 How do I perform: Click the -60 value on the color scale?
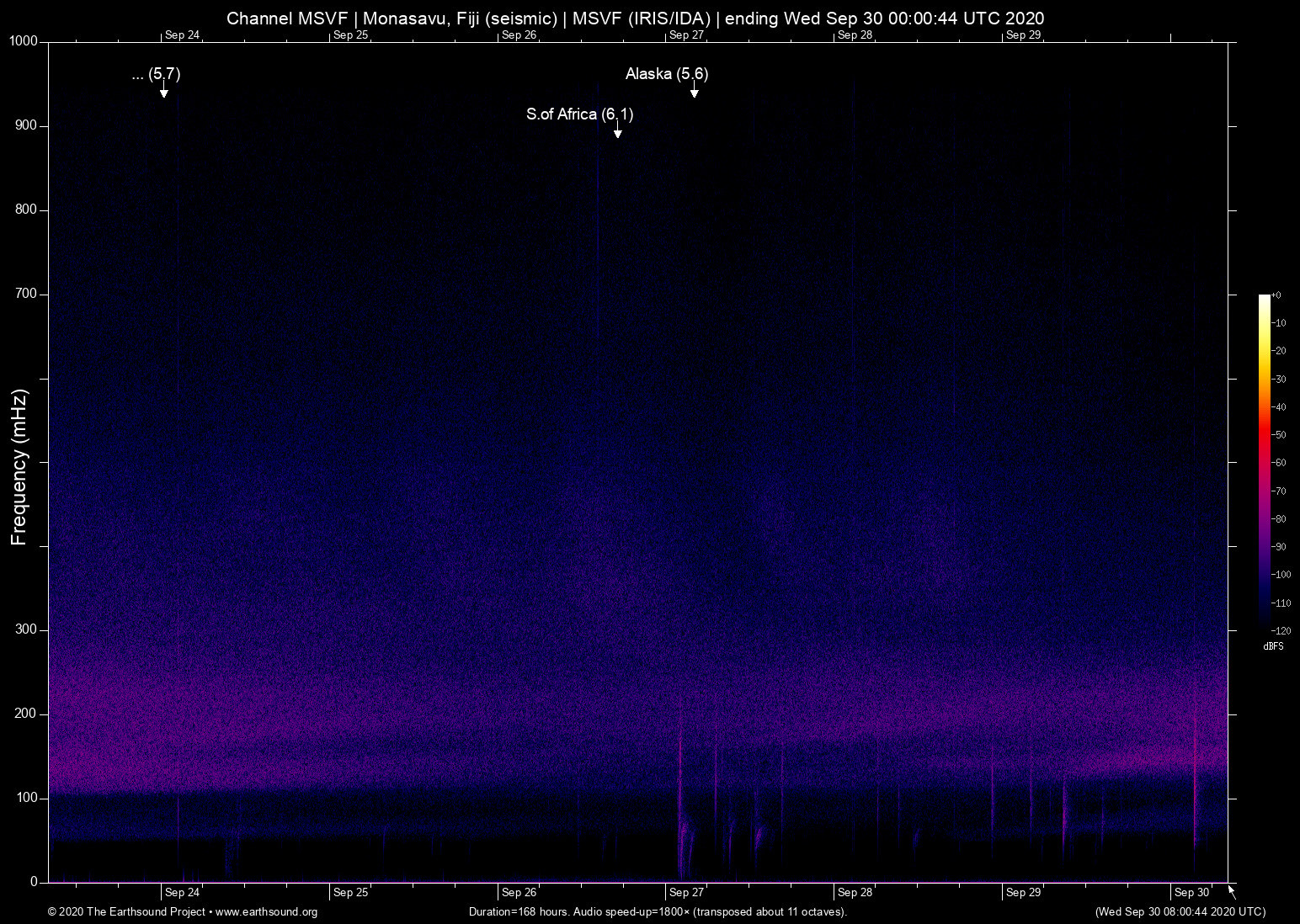click(x=1279, y=463)
